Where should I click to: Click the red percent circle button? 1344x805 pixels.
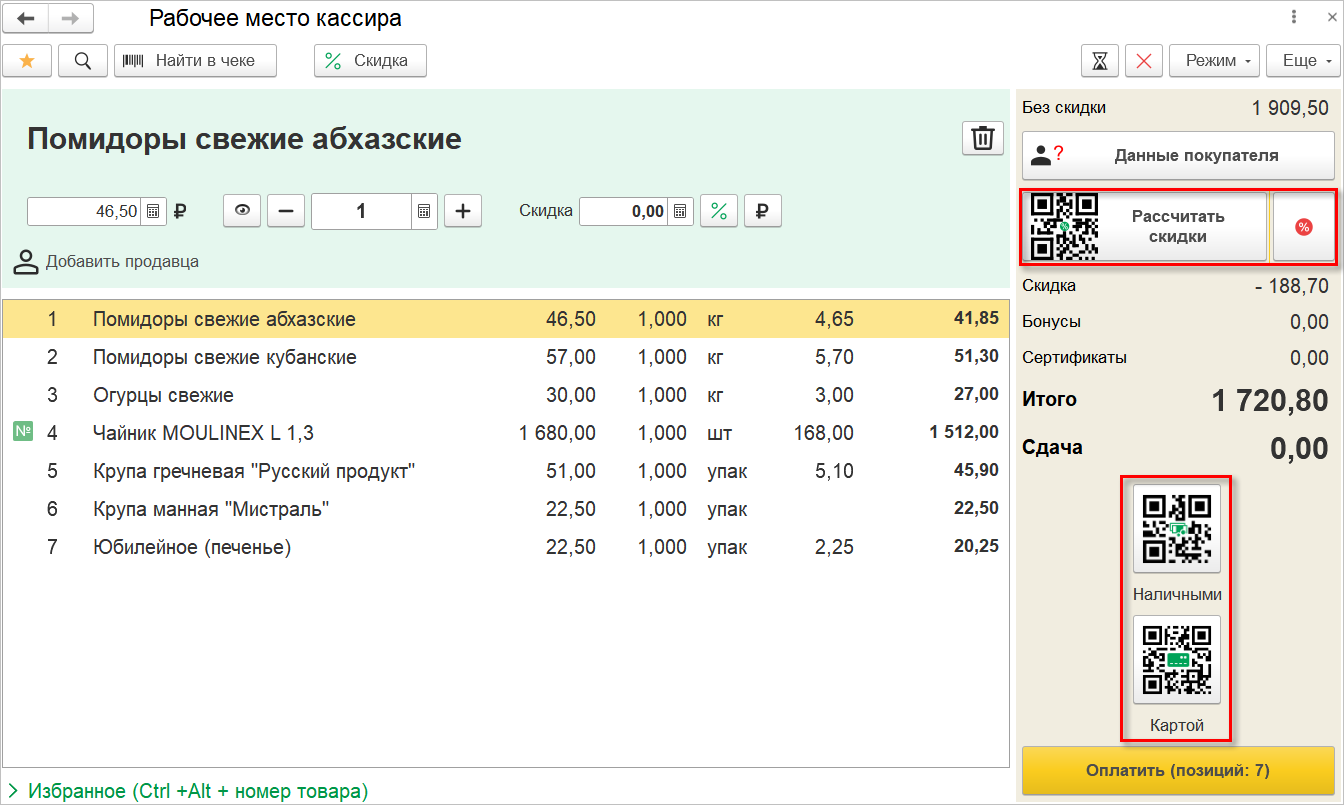1303,227
